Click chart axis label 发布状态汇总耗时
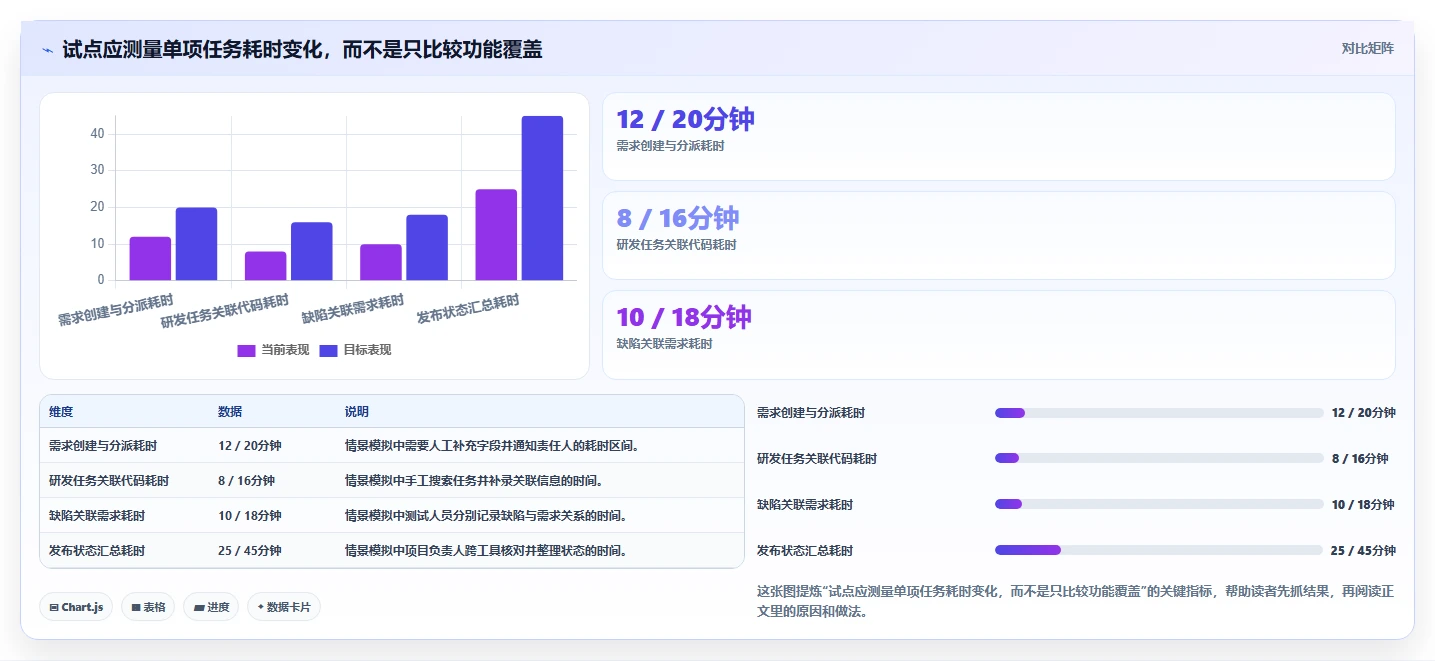 [468, 309]
